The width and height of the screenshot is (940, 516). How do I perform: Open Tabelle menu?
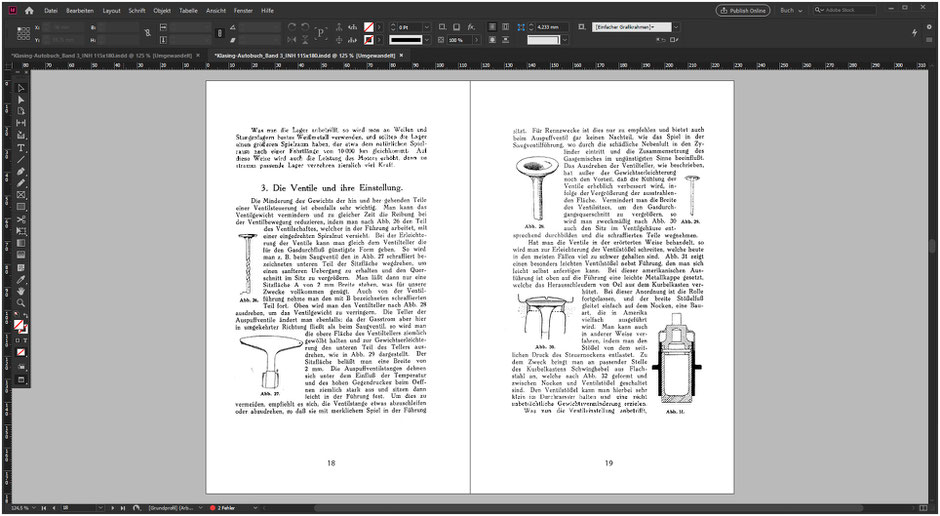point(188,11)
